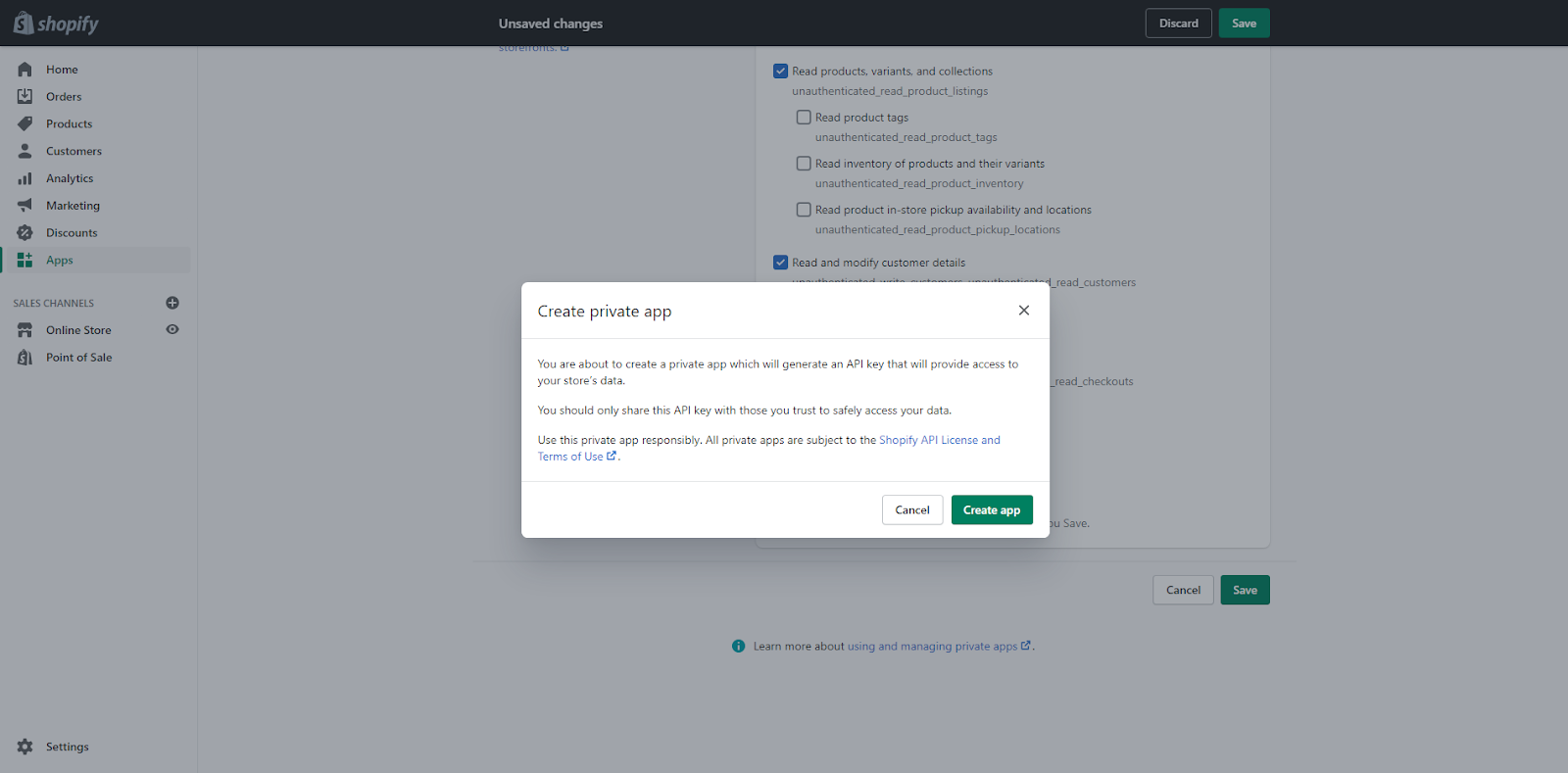Viewport: 1568px width, 773px height.
Task: Click the Apps grid icon
Action: (x=24, y=260)
